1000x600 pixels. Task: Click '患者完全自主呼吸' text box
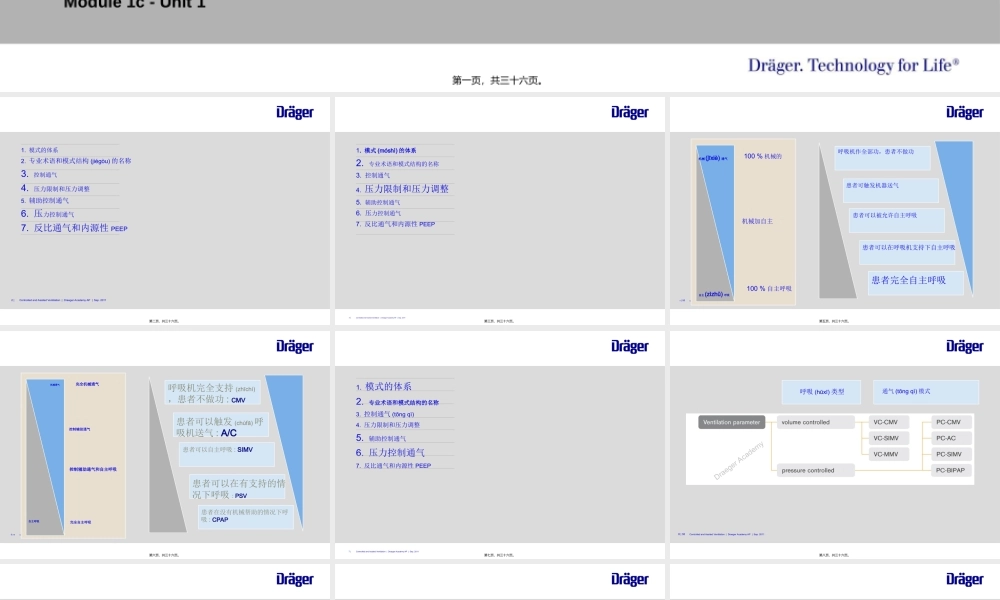point(914,281)
